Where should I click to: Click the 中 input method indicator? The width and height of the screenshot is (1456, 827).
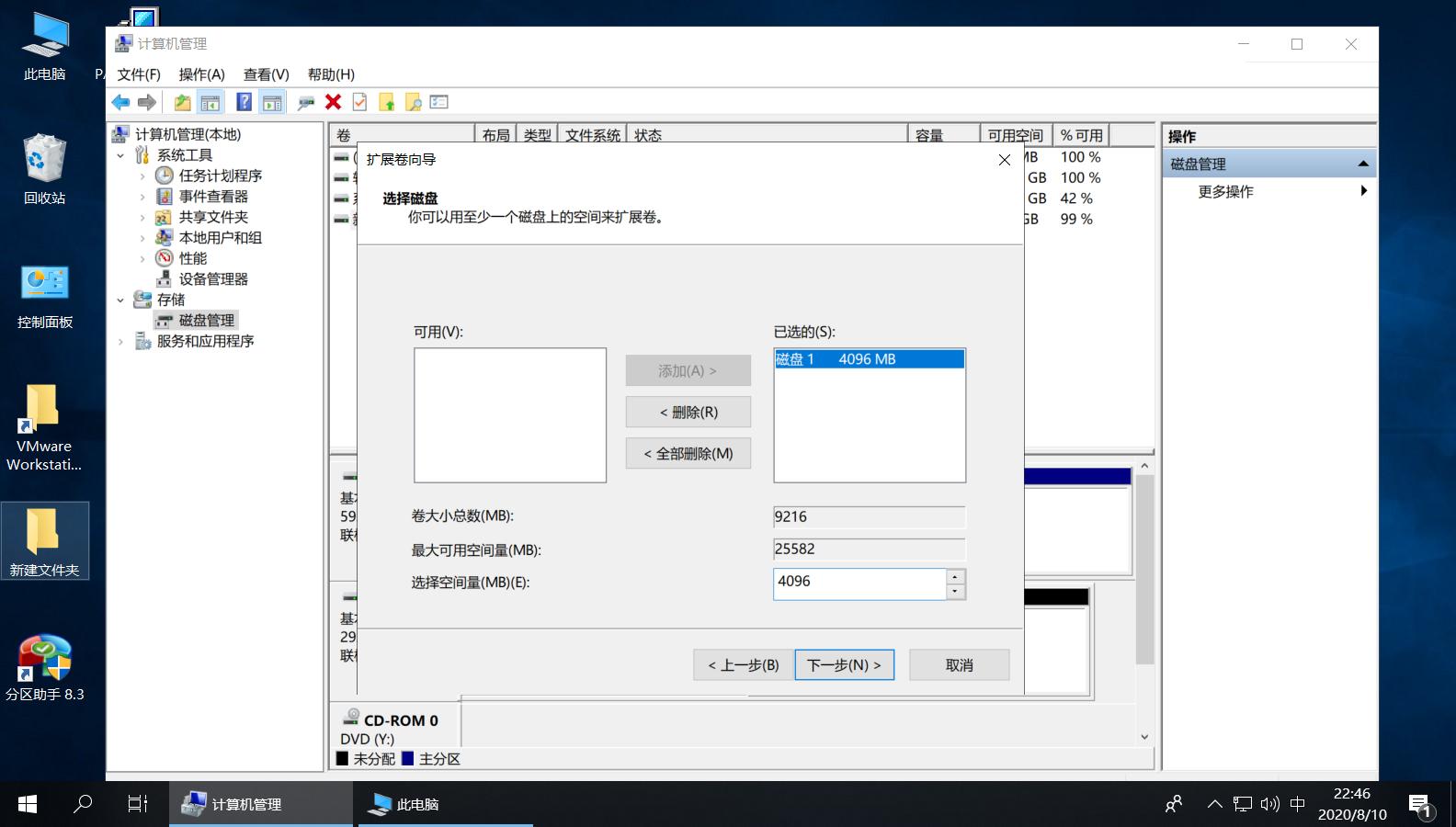click(x=1298, y=804)
